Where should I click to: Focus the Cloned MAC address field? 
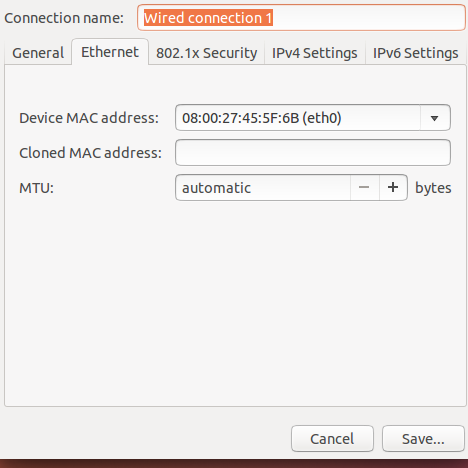(x=313, y=153)
